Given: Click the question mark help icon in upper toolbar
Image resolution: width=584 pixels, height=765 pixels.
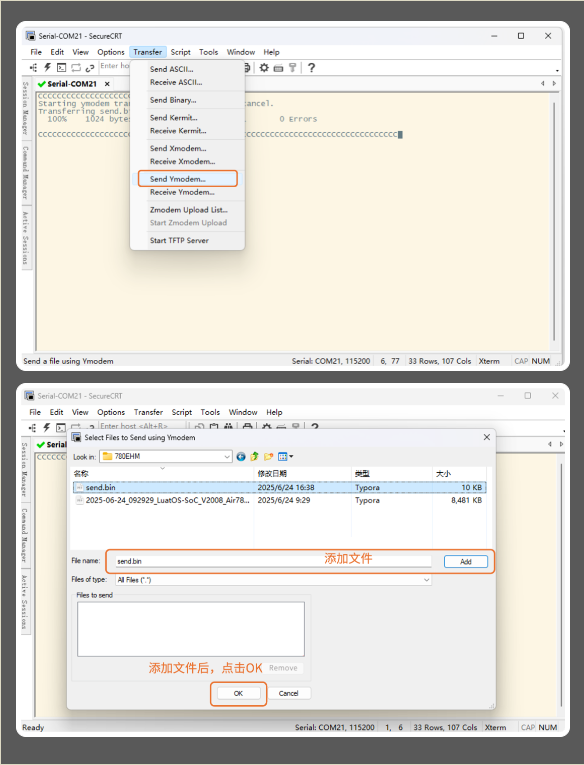Looking at the screenshot, I should click(311, 67).
